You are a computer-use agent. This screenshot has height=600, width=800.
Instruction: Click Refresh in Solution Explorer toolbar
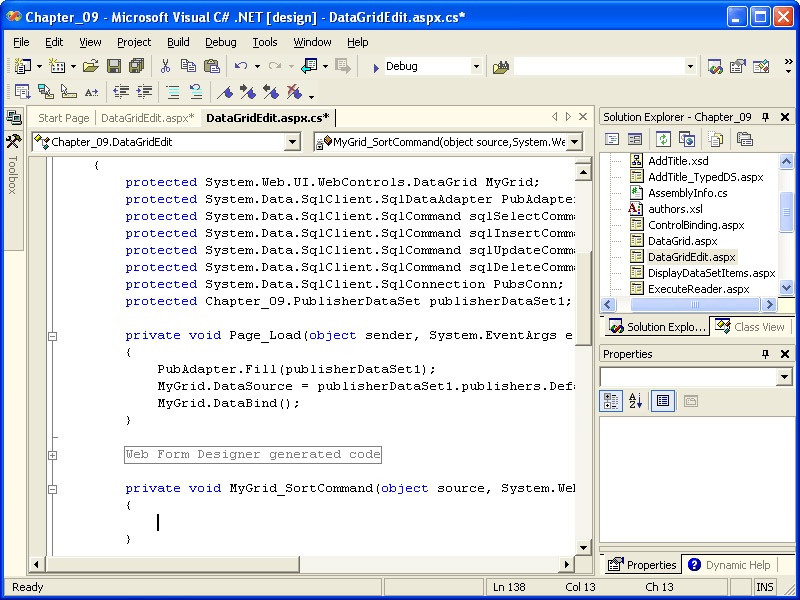click(663, 139)
